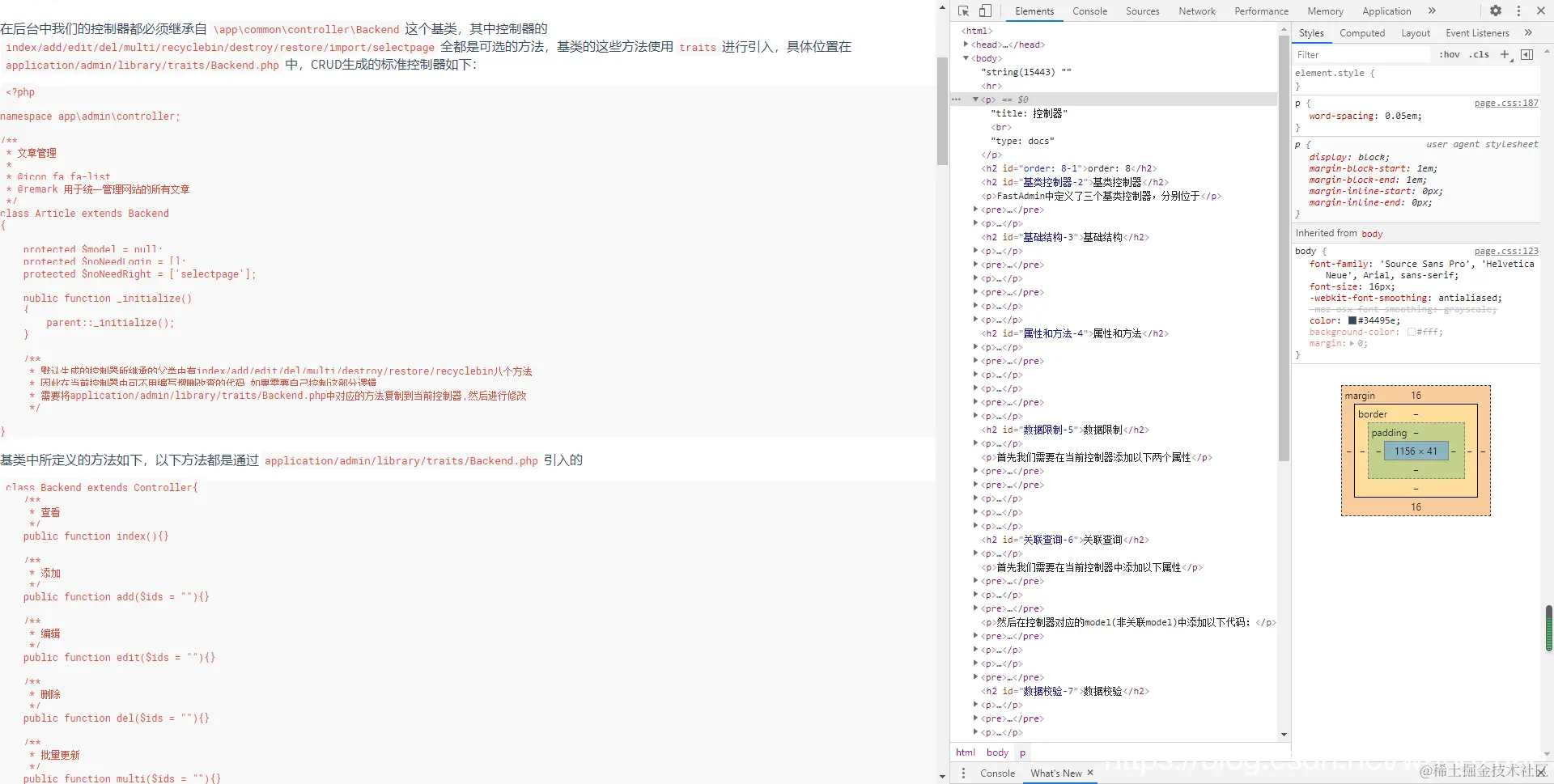Image resolution: width=1554 pixels, height=784 pixels.
Task: Expand the margin shorthand triangle in body rule
Action: (x=1352, y=343)
